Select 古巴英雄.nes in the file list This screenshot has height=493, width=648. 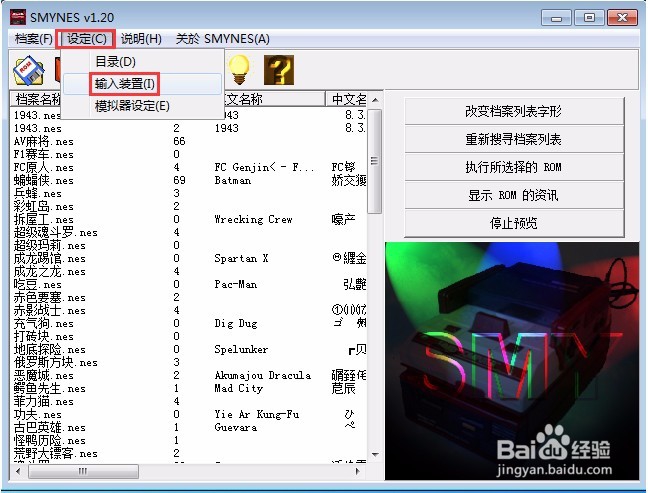coord(50,428)
